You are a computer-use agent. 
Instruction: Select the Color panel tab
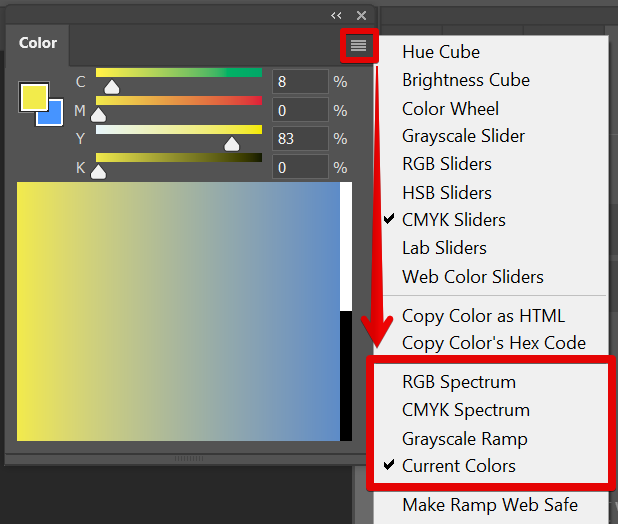[x=38, y=43]
